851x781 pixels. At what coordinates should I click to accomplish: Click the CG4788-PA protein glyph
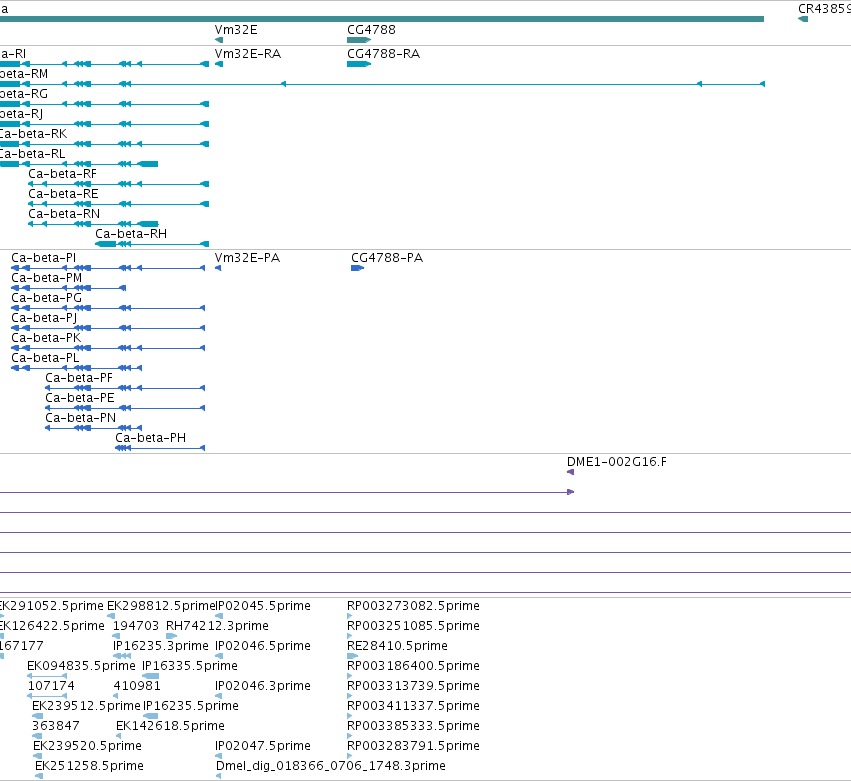pyautogui.click(x=357, y=268)
